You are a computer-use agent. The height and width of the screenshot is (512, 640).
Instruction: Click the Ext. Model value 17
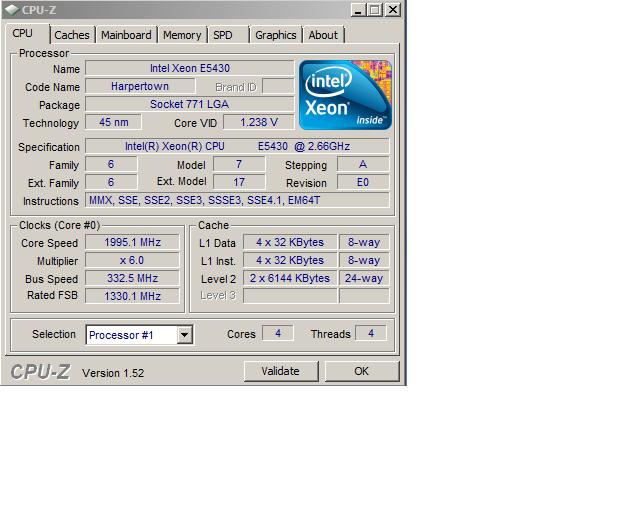239,182
